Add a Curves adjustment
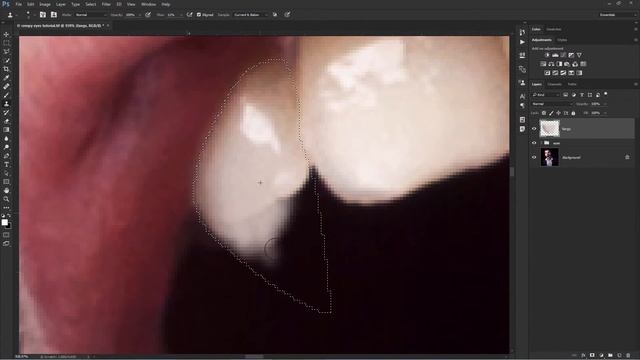 (x=563, y=55)
